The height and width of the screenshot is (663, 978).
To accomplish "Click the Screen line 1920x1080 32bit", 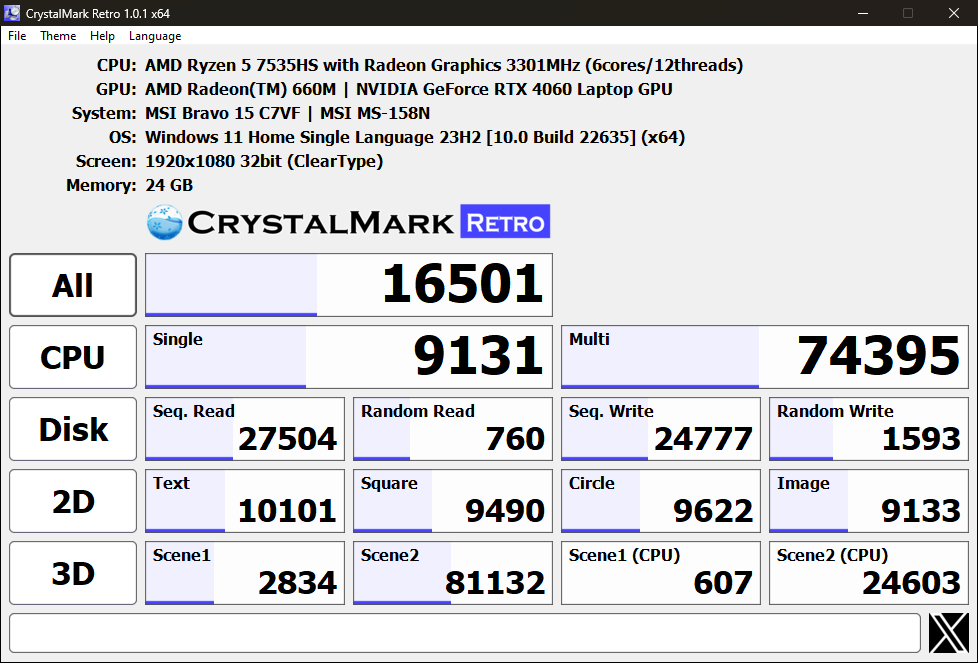I will coord(264,161).
